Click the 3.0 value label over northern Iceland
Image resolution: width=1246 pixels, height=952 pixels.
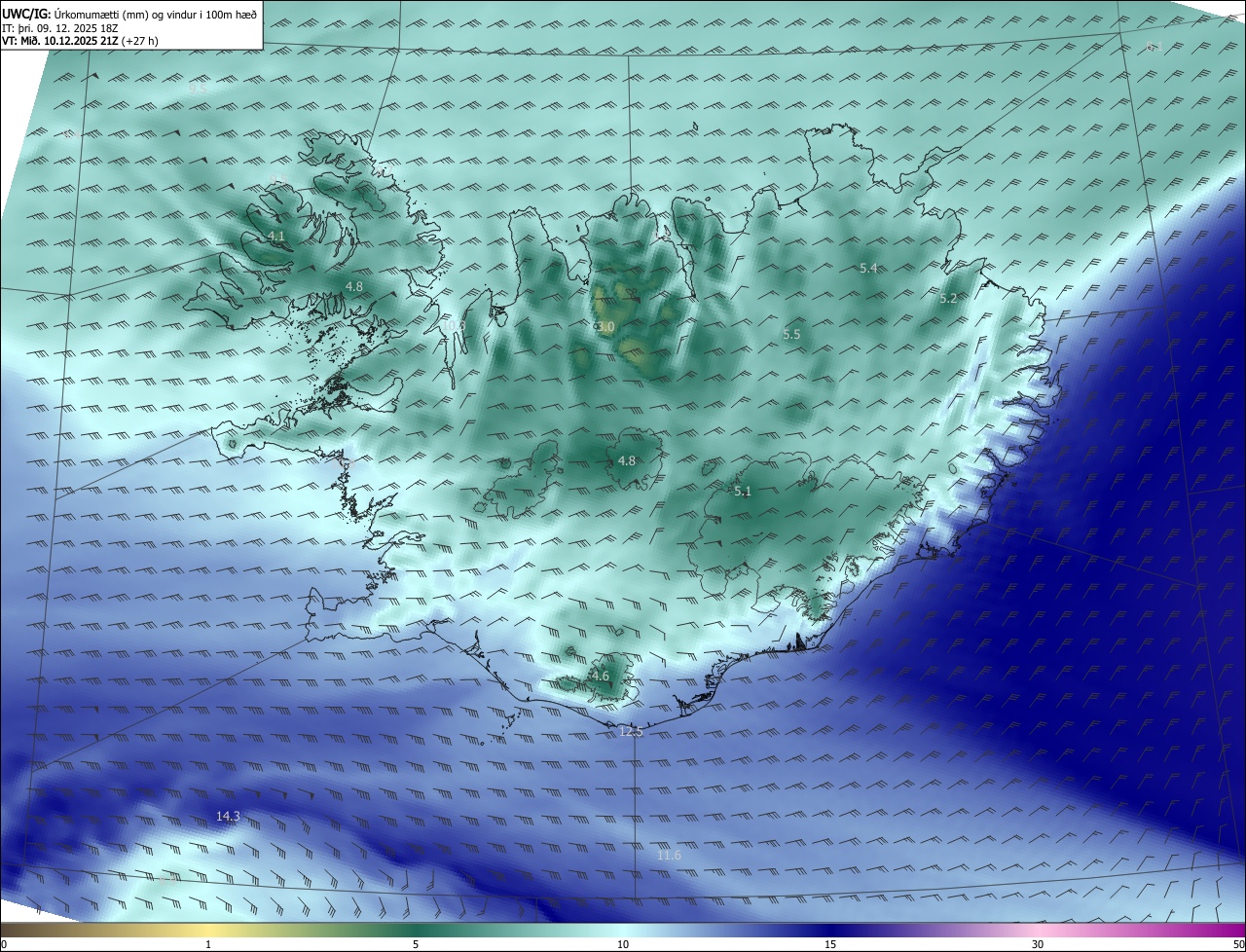click(x=605, y=327)
